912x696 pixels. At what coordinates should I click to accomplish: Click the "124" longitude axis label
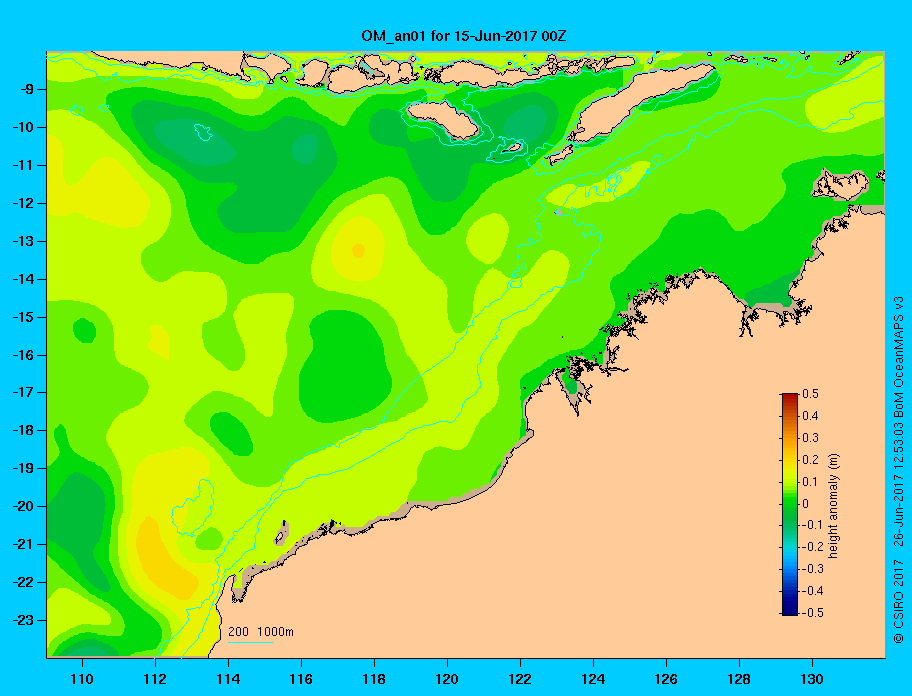click(x=593, y=679)
